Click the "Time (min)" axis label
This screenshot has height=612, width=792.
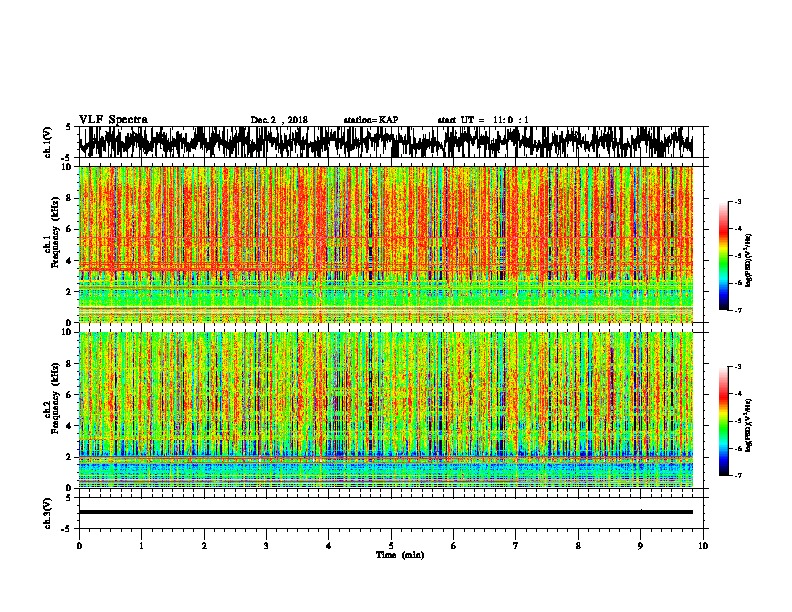400,555
